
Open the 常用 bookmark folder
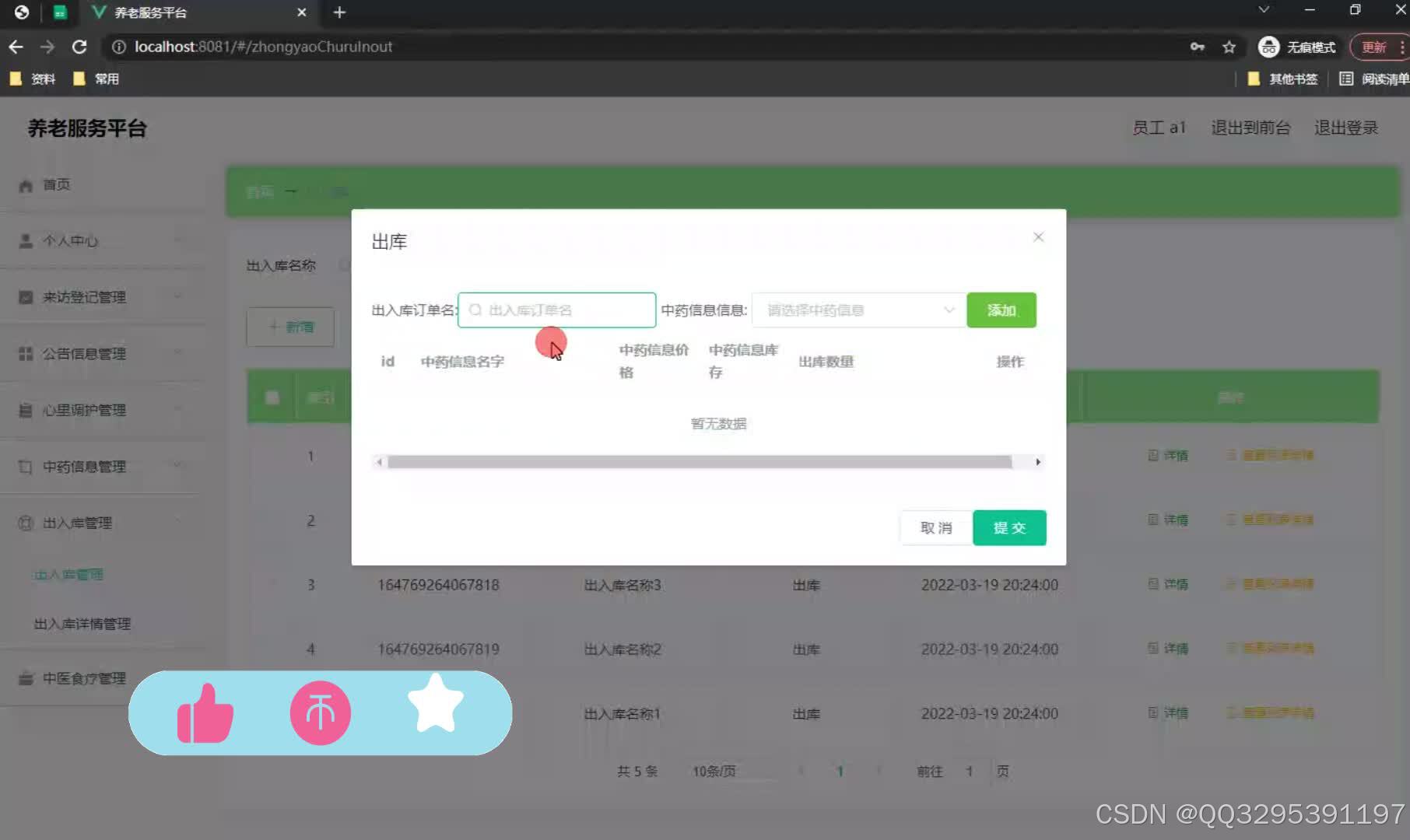coord(96,79)
